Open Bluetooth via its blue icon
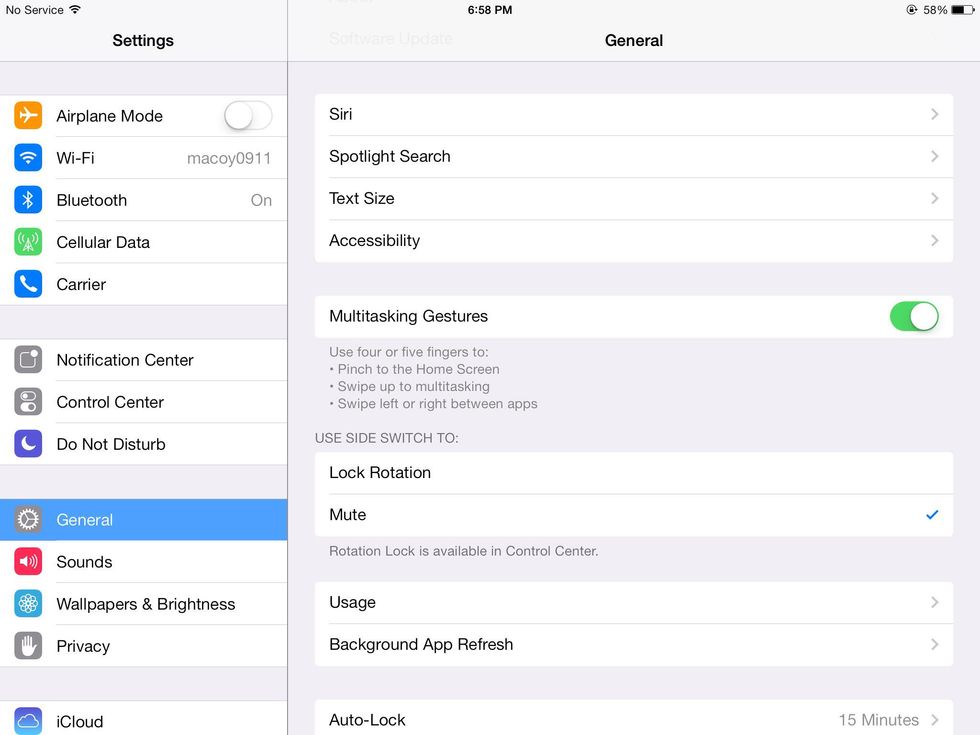This screenshot has height=735, width=980. 28,200
